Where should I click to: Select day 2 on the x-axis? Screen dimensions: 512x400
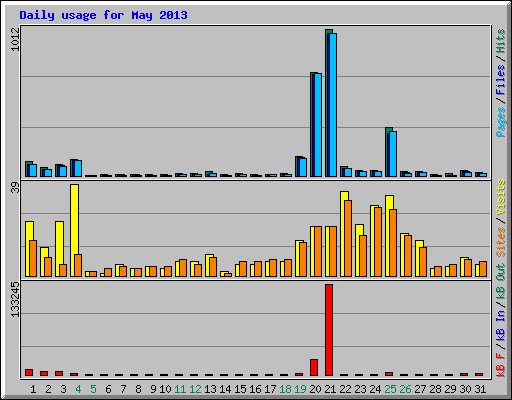pyautogui.click(x=48, y=389)
